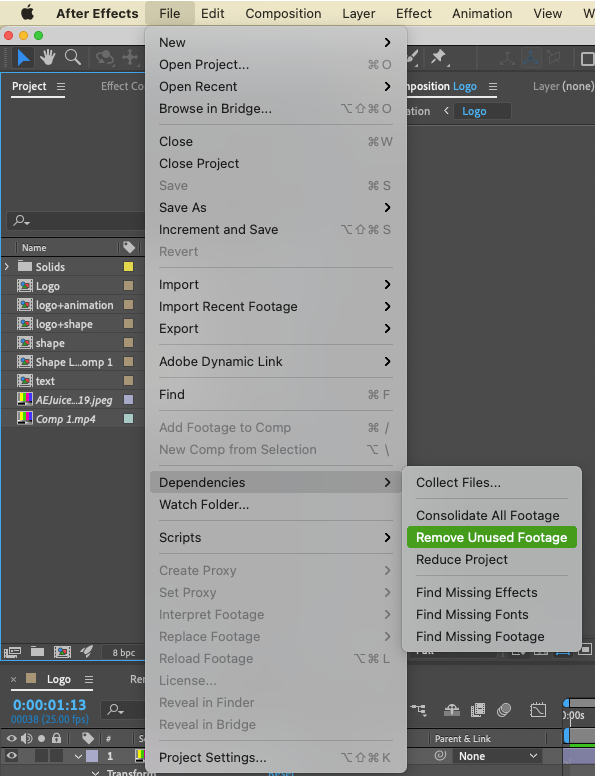Select the Zoom magnifier tool
The width and height of the screenshot is (595, 776).
point(73,57)
